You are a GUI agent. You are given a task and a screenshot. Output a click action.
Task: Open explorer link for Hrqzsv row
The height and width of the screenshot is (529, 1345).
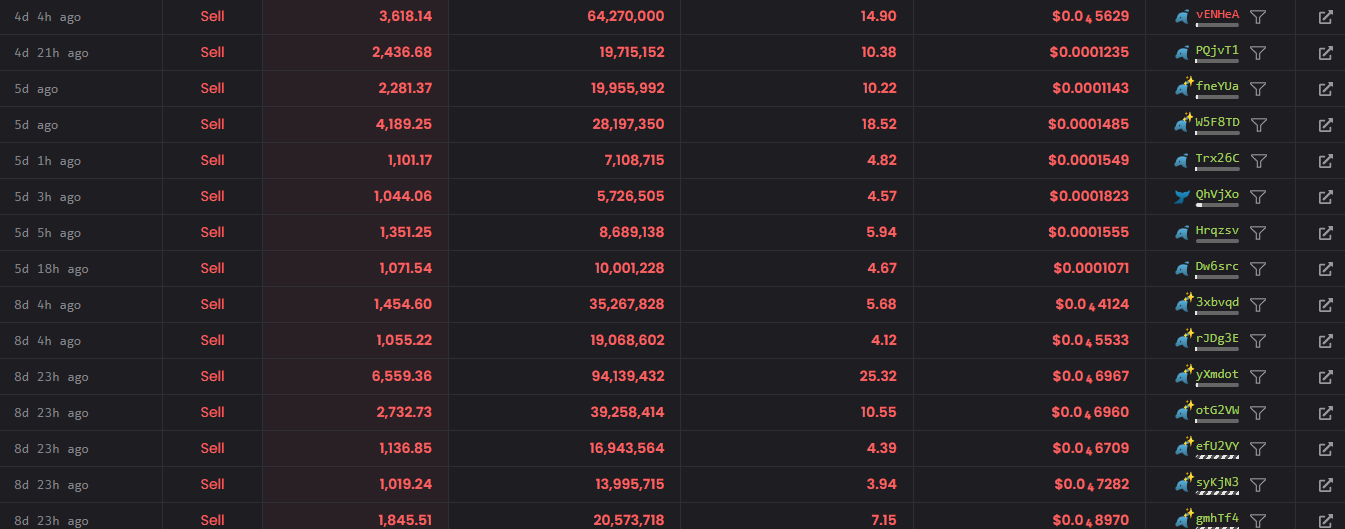[x=1325, y=233]
